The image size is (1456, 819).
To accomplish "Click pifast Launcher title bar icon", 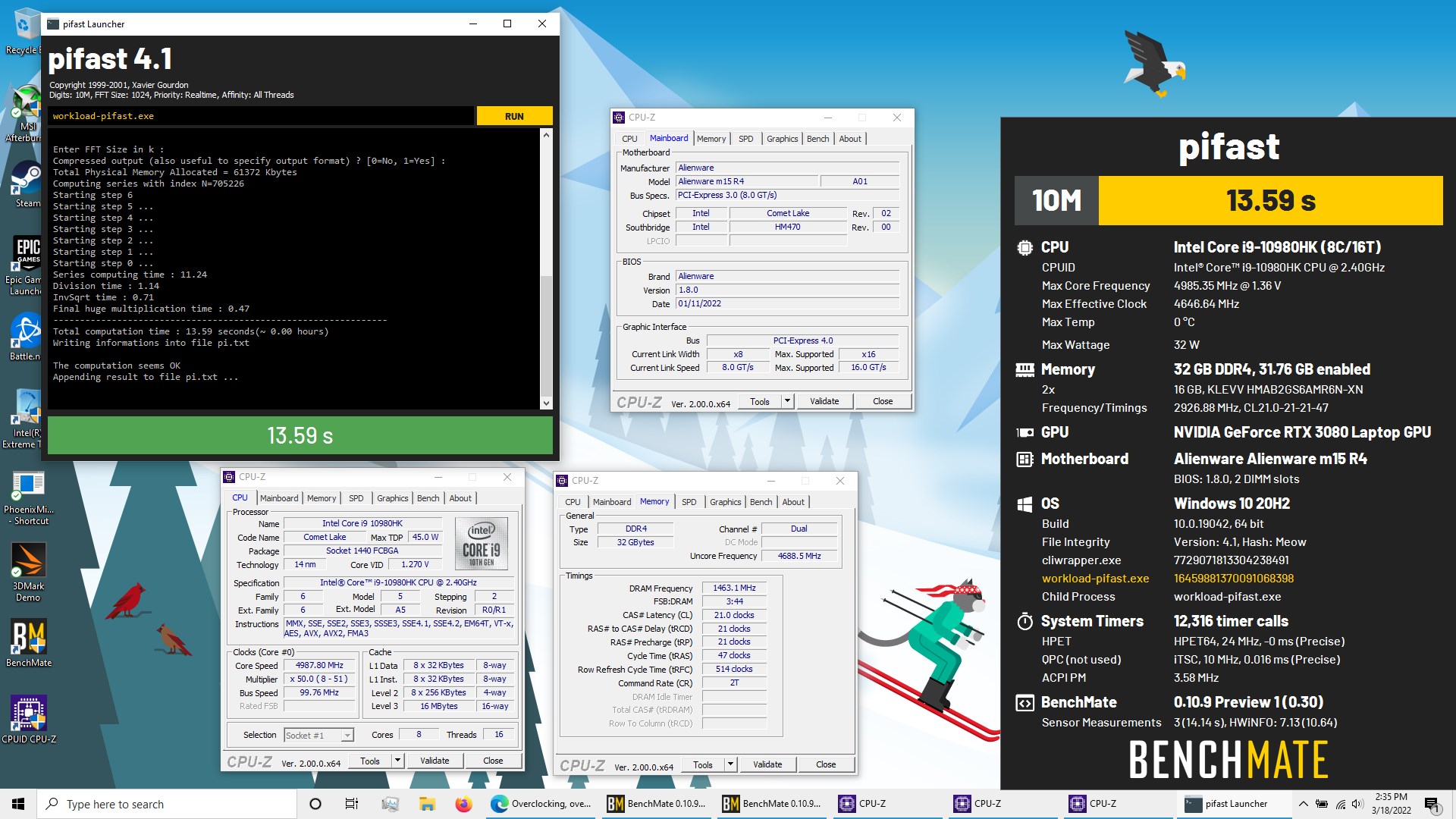I will pyautogui.click(x=53, y=24).
